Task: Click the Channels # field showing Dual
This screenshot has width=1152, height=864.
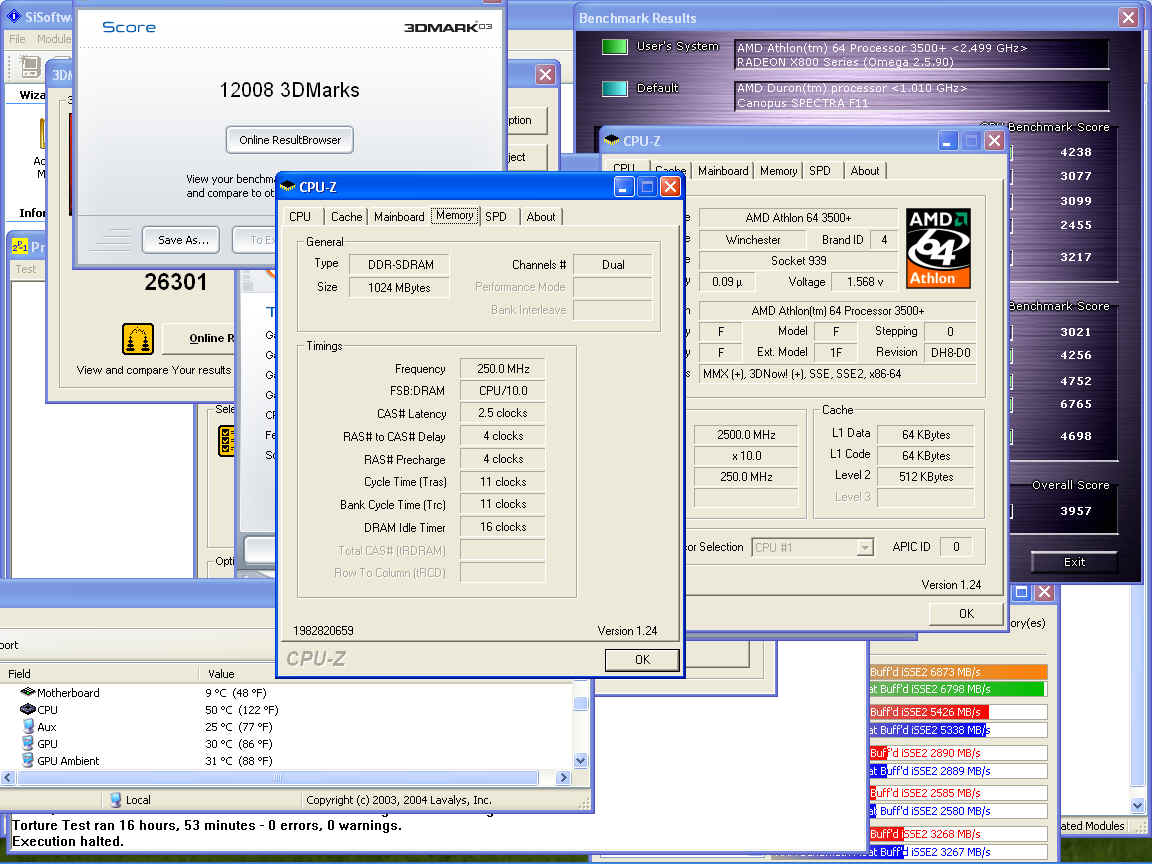Action: tap(613, 264)
